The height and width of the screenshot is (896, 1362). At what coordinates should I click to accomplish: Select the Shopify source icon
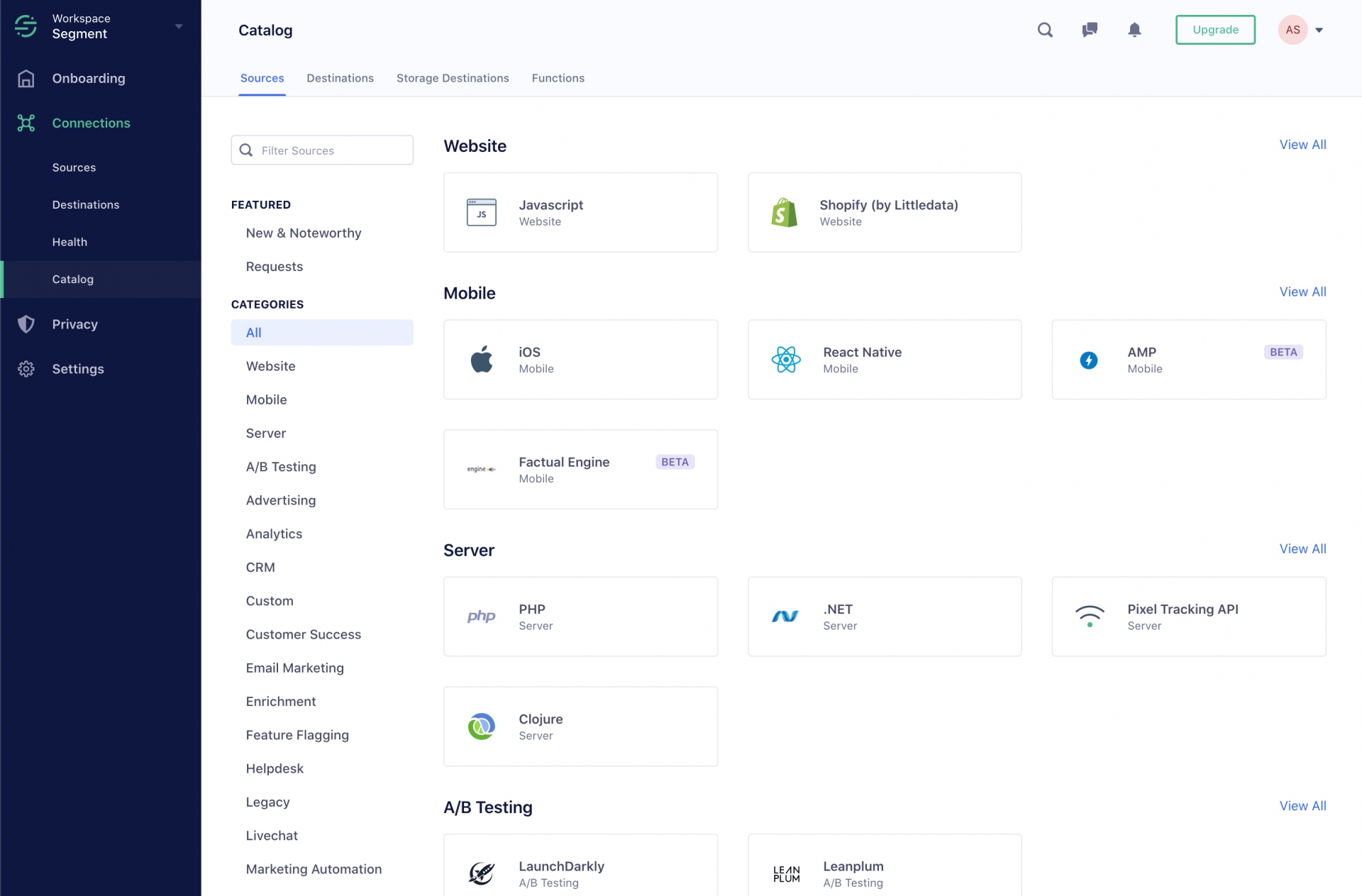[x=783, y=212]
